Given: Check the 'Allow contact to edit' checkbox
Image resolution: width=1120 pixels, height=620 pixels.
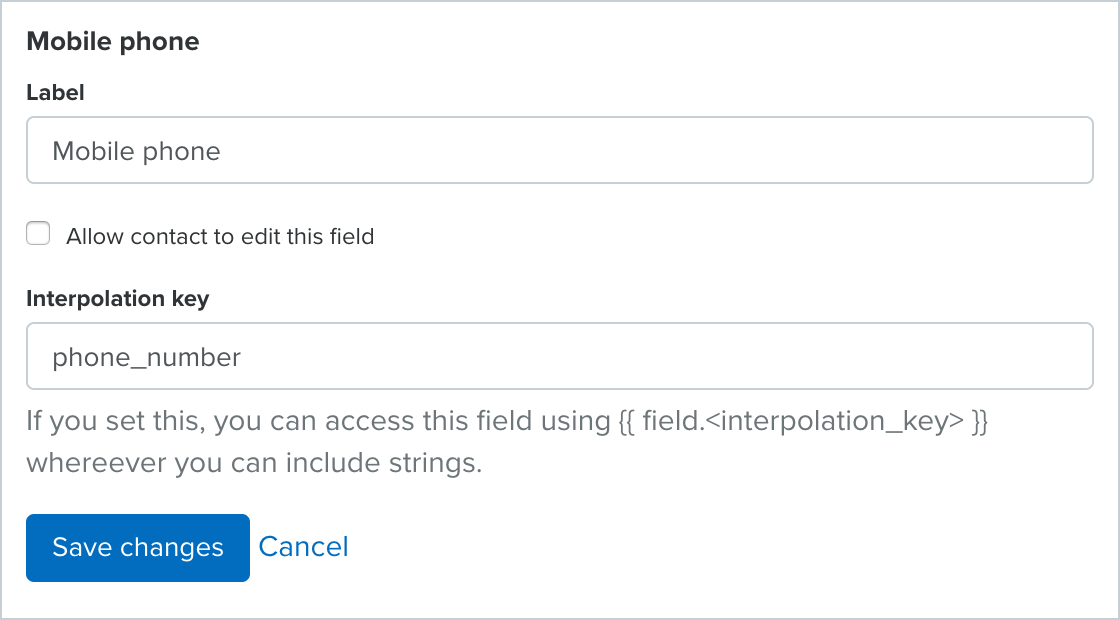Looking at the screenshot, I should [x=38, y=235].
